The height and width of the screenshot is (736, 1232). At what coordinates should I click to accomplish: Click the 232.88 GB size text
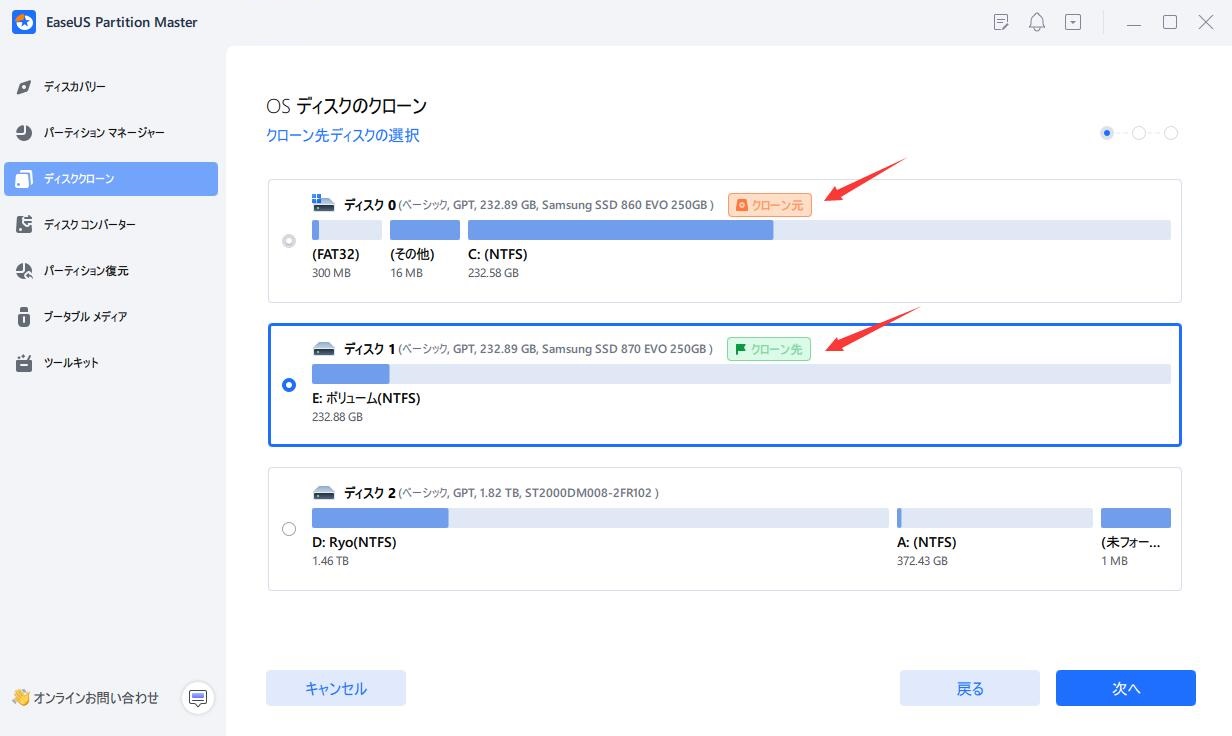click(337, 417)
